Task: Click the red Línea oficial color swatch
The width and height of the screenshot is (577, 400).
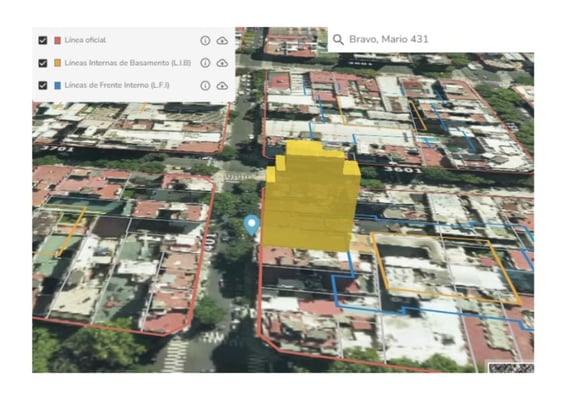Action: (57, 40)
